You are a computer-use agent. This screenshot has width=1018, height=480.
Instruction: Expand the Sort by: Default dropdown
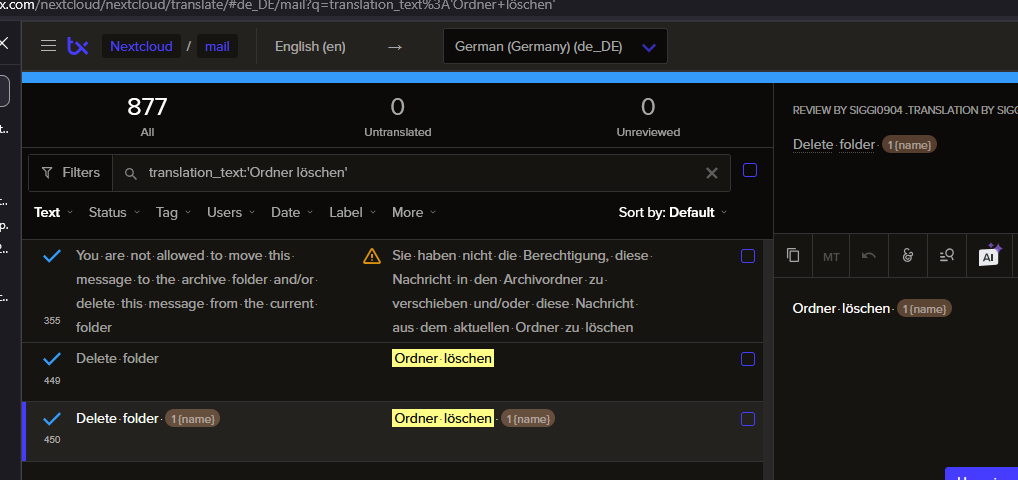(672, 212)
